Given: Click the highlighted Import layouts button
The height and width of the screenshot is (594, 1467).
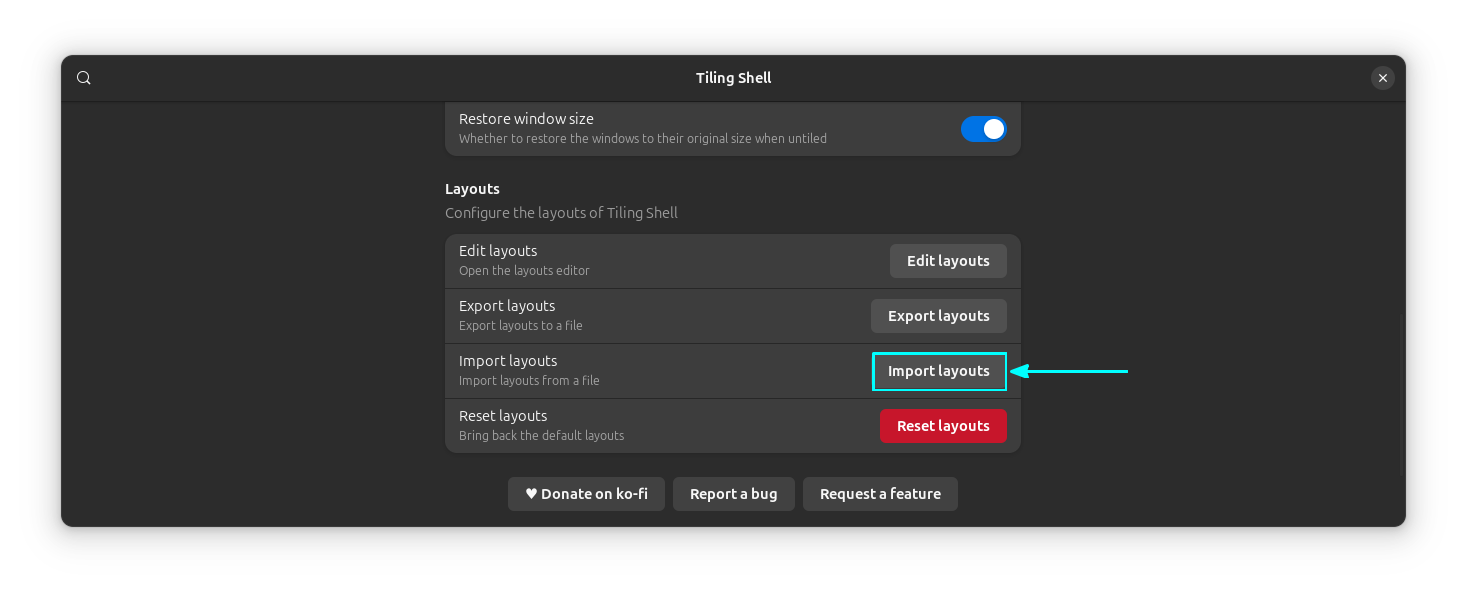Looking at the screenshot, I should click(x=938, y=370).
